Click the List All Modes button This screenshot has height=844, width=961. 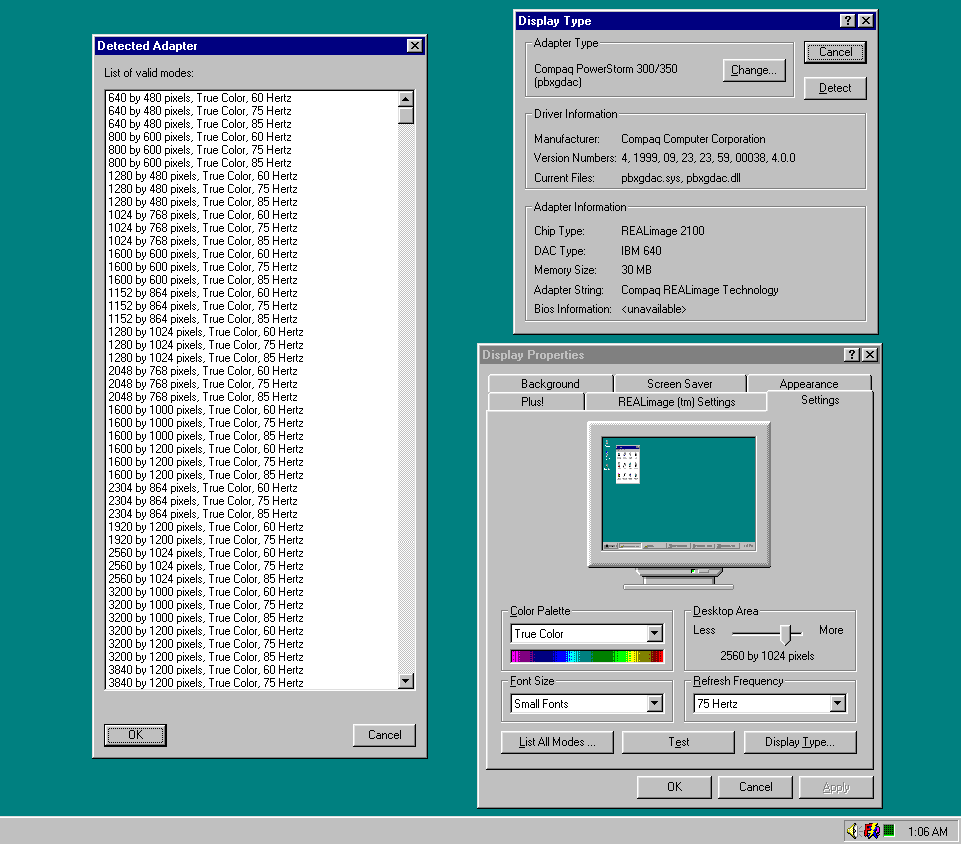point(557,742)
